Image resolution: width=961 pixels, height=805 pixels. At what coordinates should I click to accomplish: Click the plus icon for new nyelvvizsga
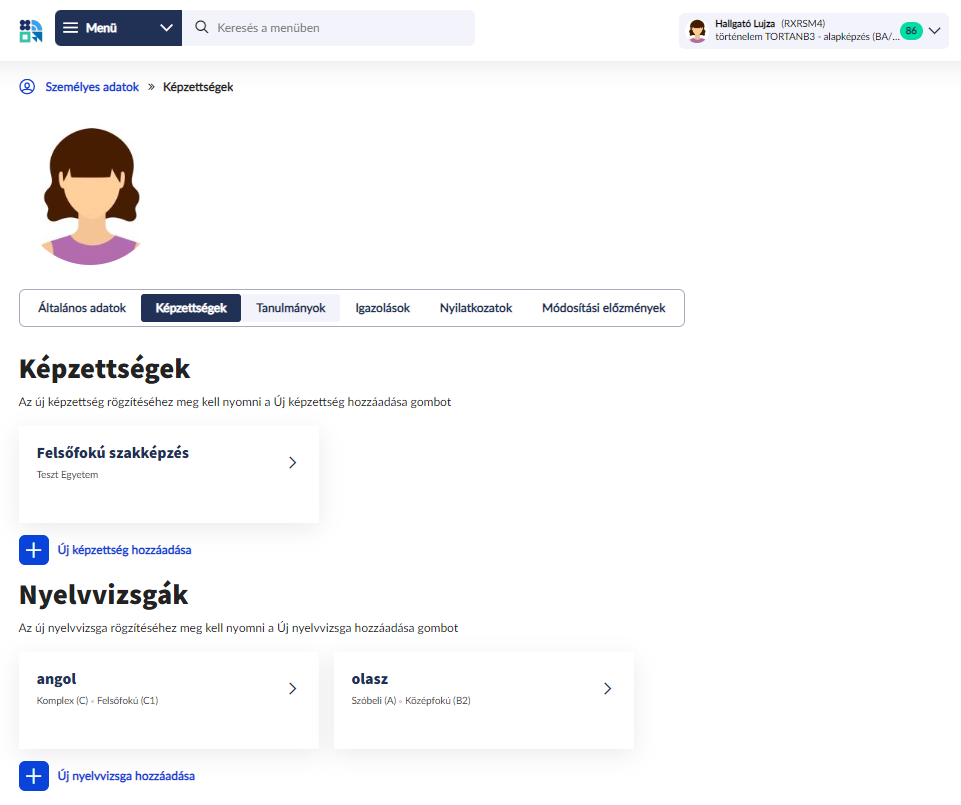click(x=34, y=776)
